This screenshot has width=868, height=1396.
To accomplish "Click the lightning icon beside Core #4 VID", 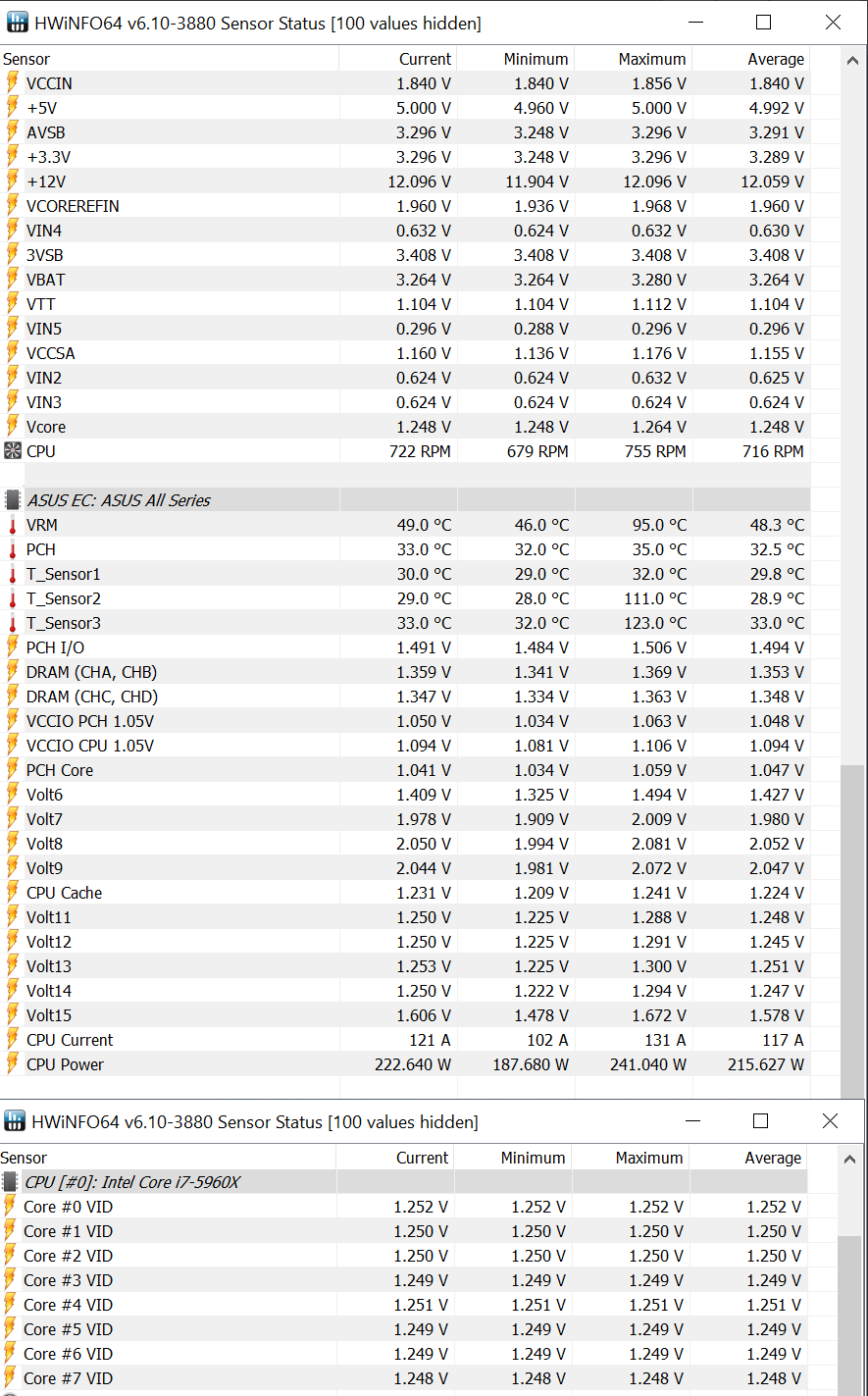I will click(10, 1305).
